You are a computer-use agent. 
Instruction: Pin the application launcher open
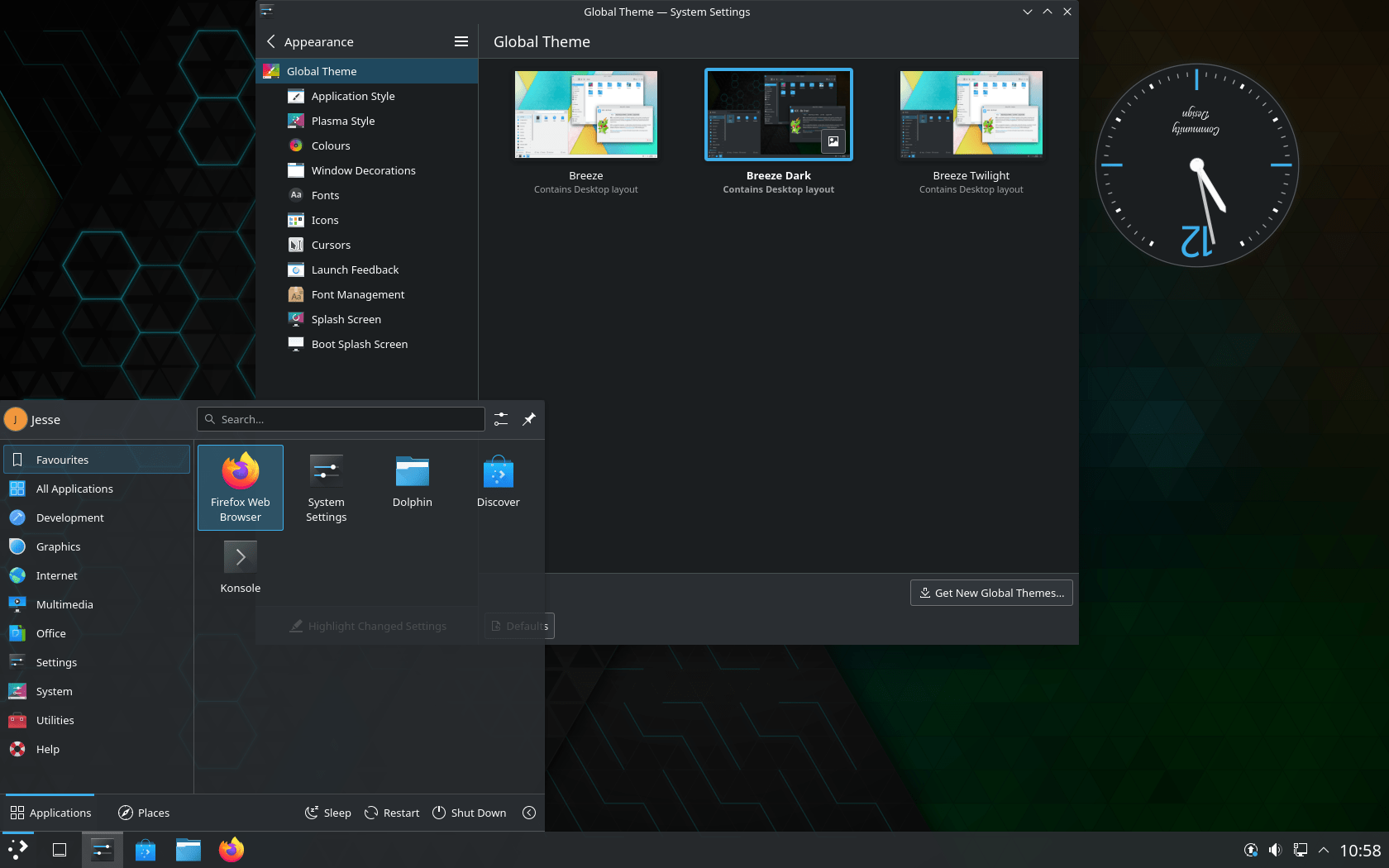pos(529,419)
